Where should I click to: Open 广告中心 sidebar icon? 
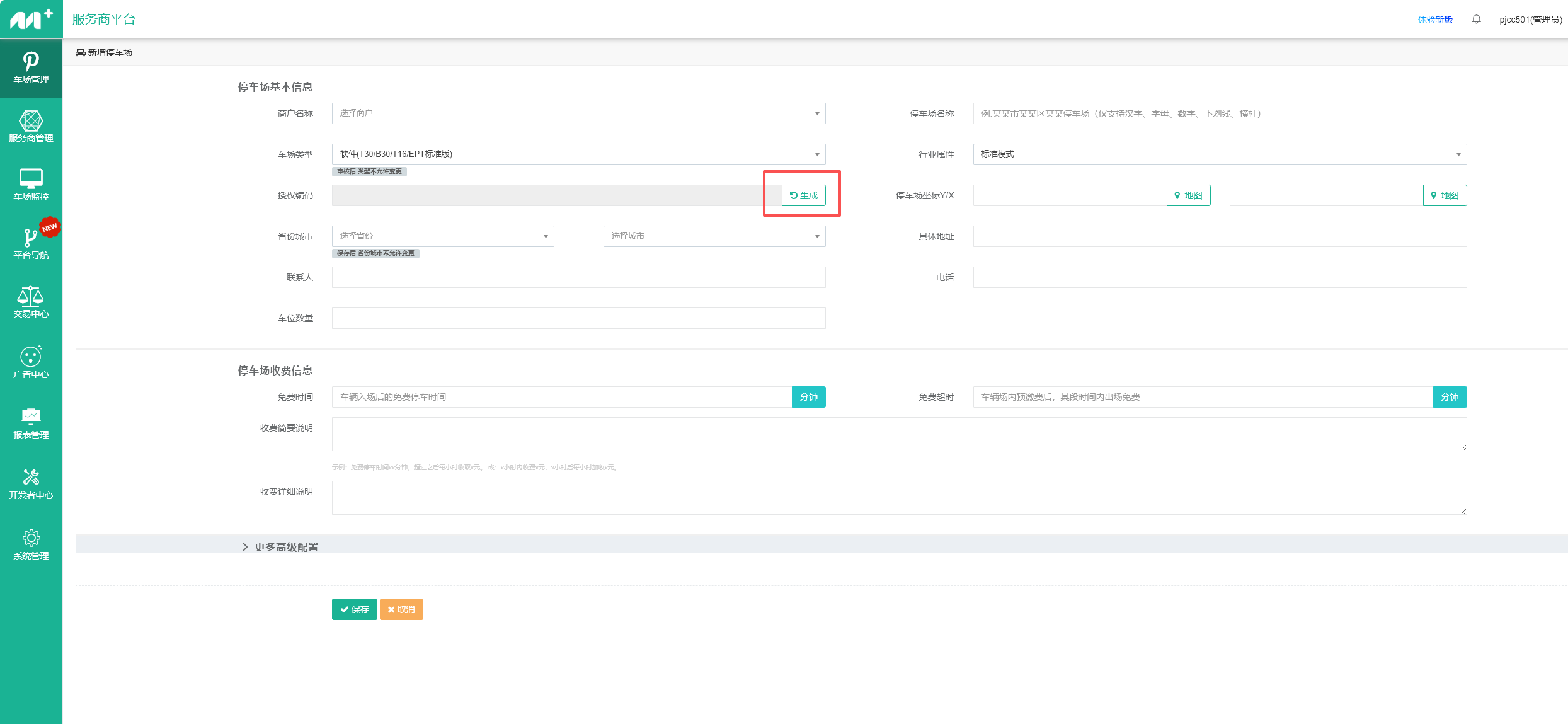click(x=31, y=362)
